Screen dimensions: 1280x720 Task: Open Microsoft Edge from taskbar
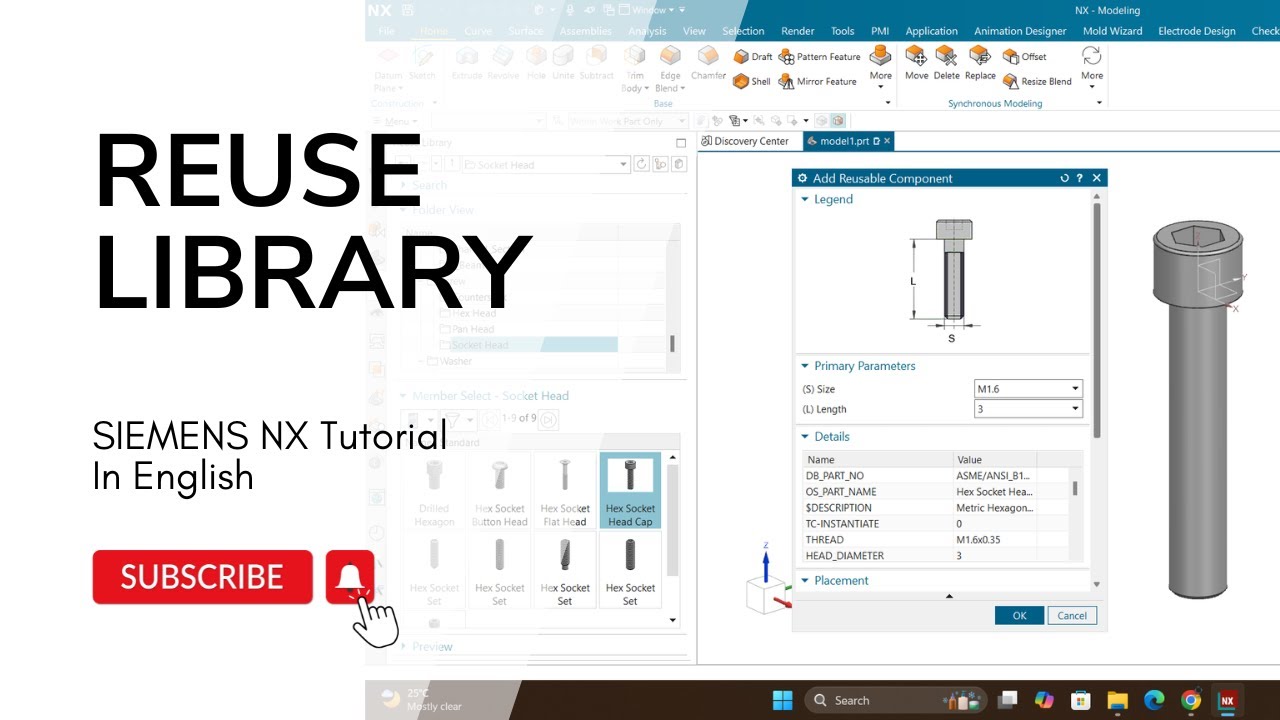pyautogui.click(x=1154, y=700)
